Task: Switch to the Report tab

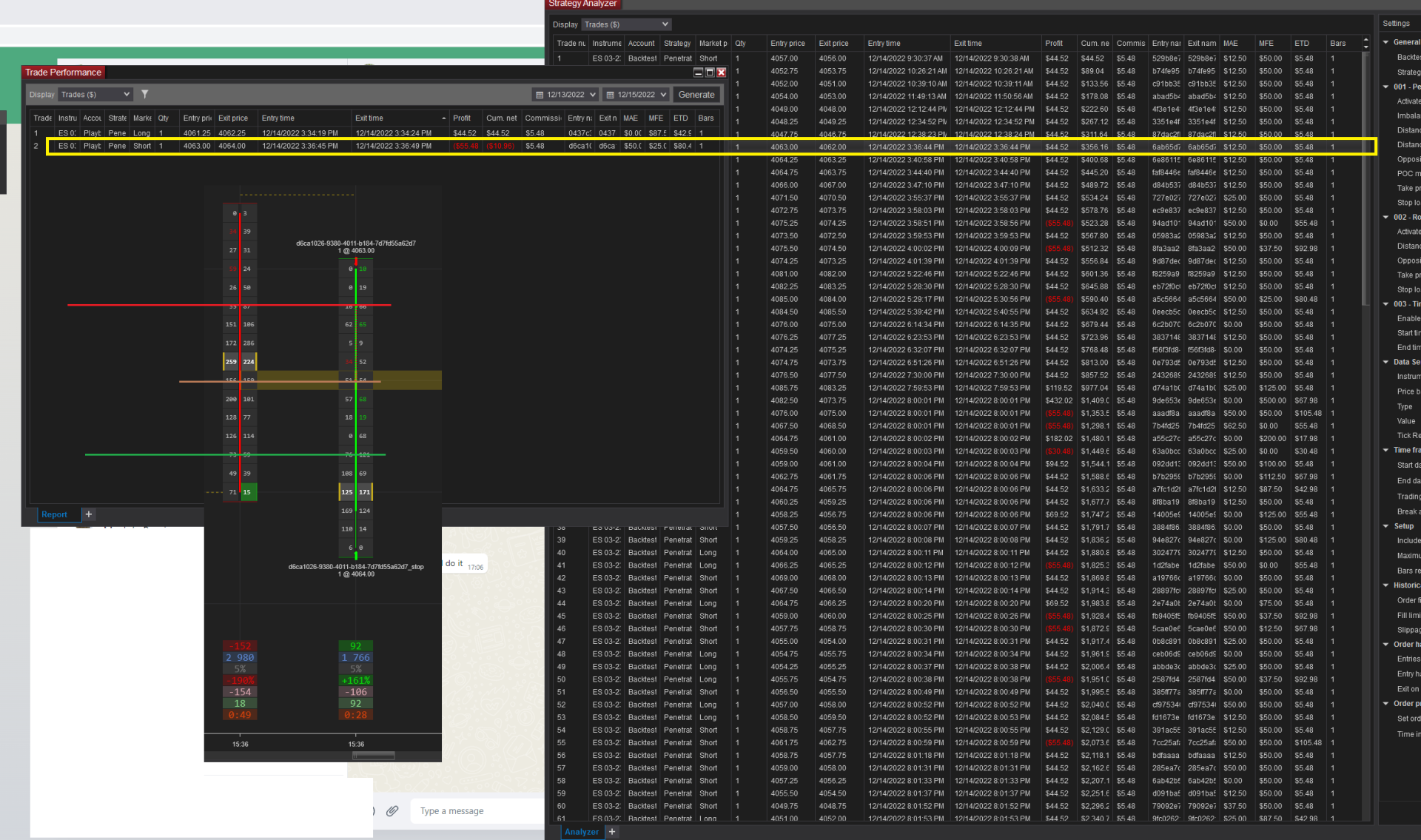Action: point(54,514)
